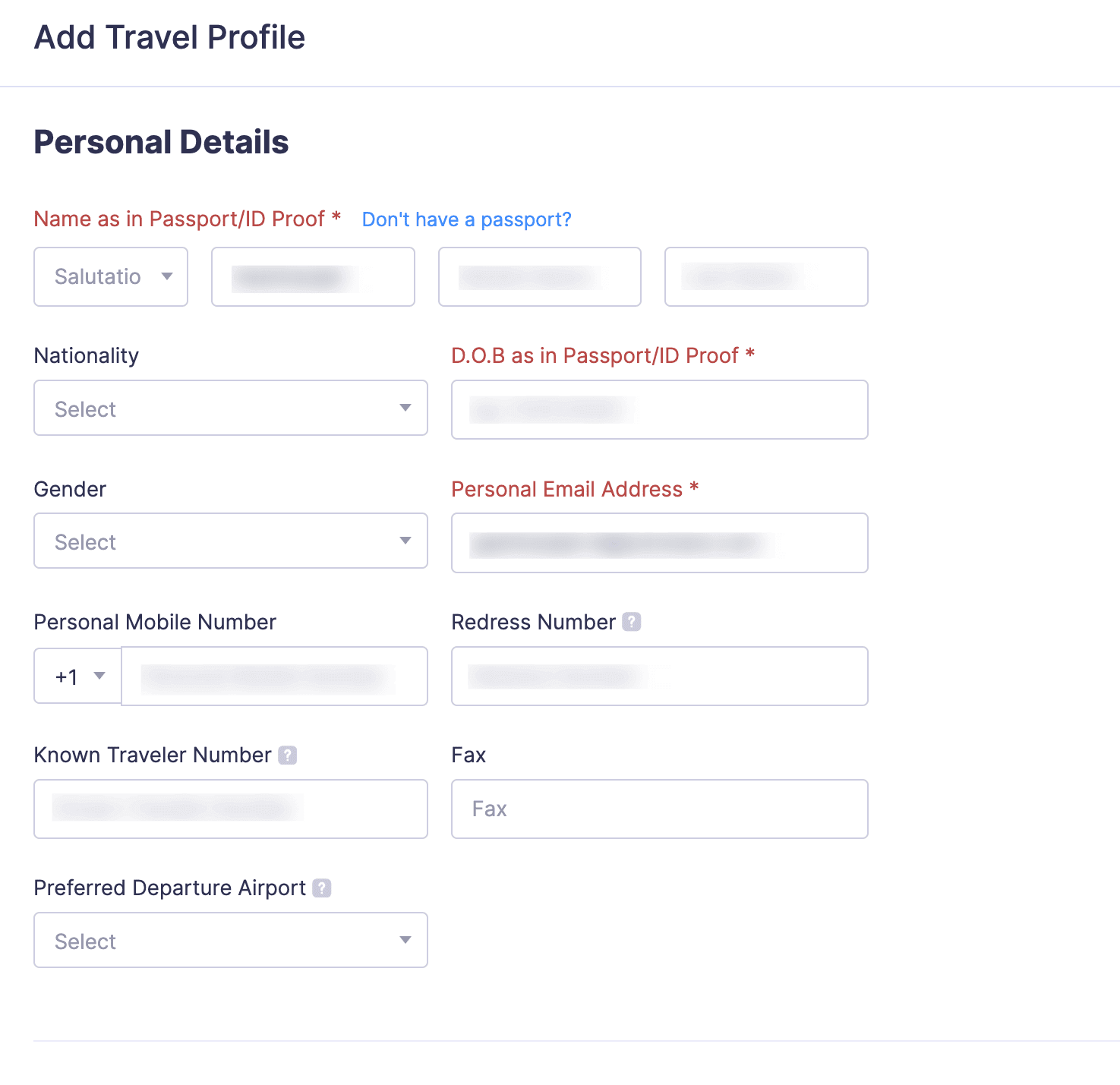Image resolution: width=1120 pixels, height=1085 pixels.
Task: Click the Known Traveler Number input box
Action: 230,809
